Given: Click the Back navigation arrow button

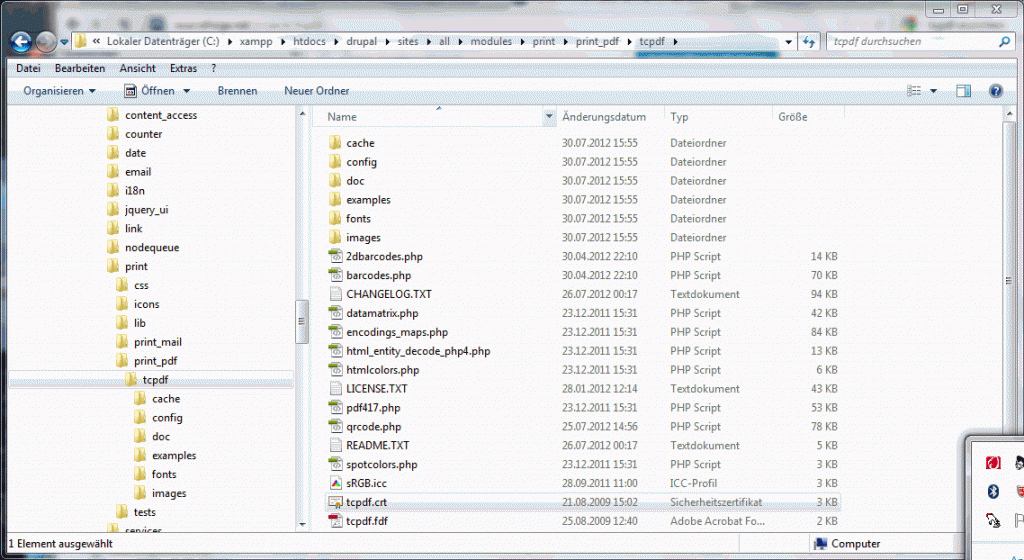Looking at the screenshot, I should 20,42.
